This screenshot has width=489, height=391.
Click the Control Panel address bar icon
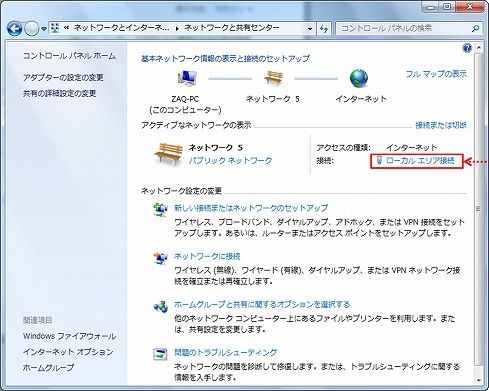click(55, 28)
